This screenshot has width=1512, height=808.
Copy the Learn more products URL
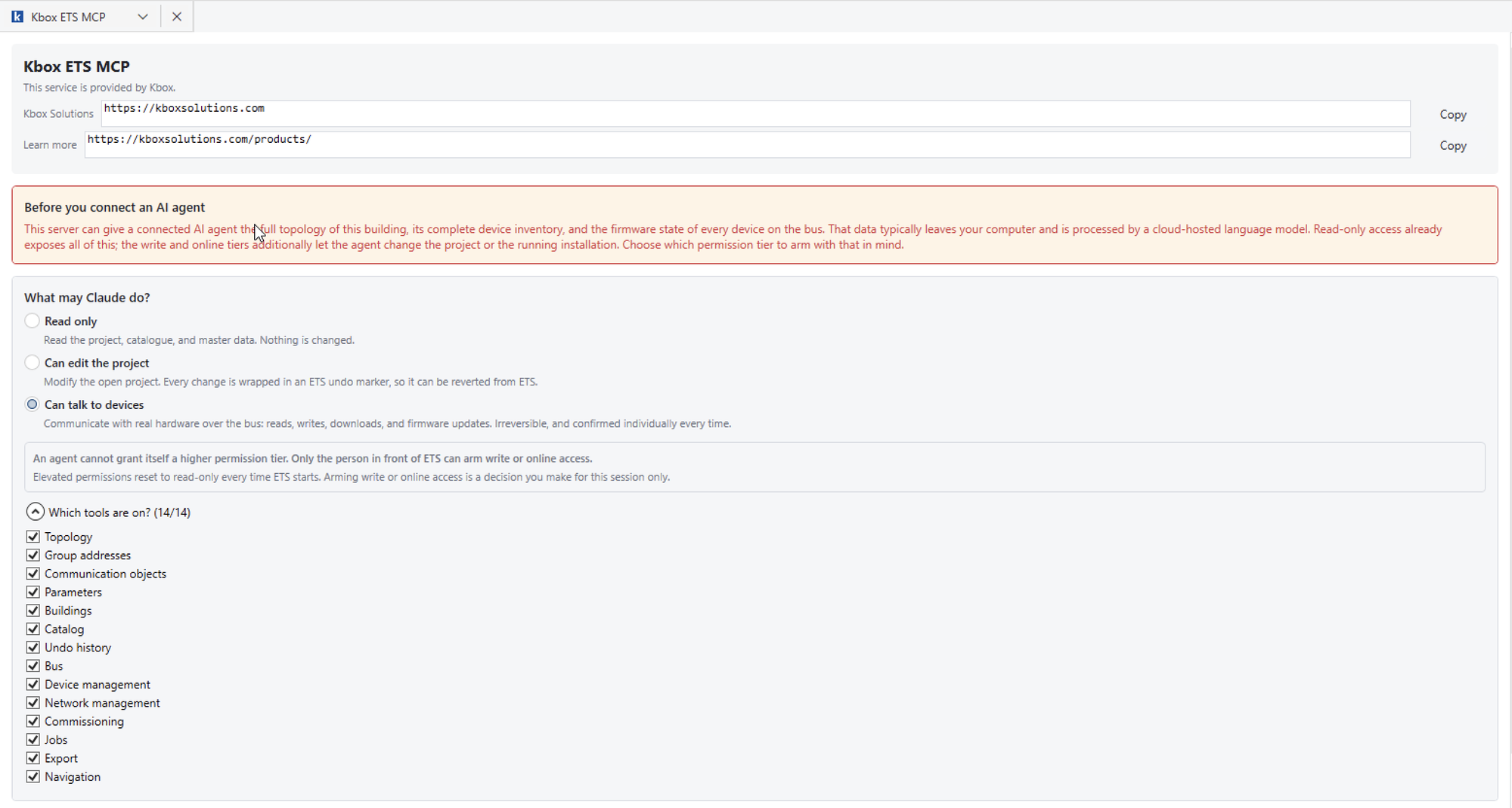1452,145
